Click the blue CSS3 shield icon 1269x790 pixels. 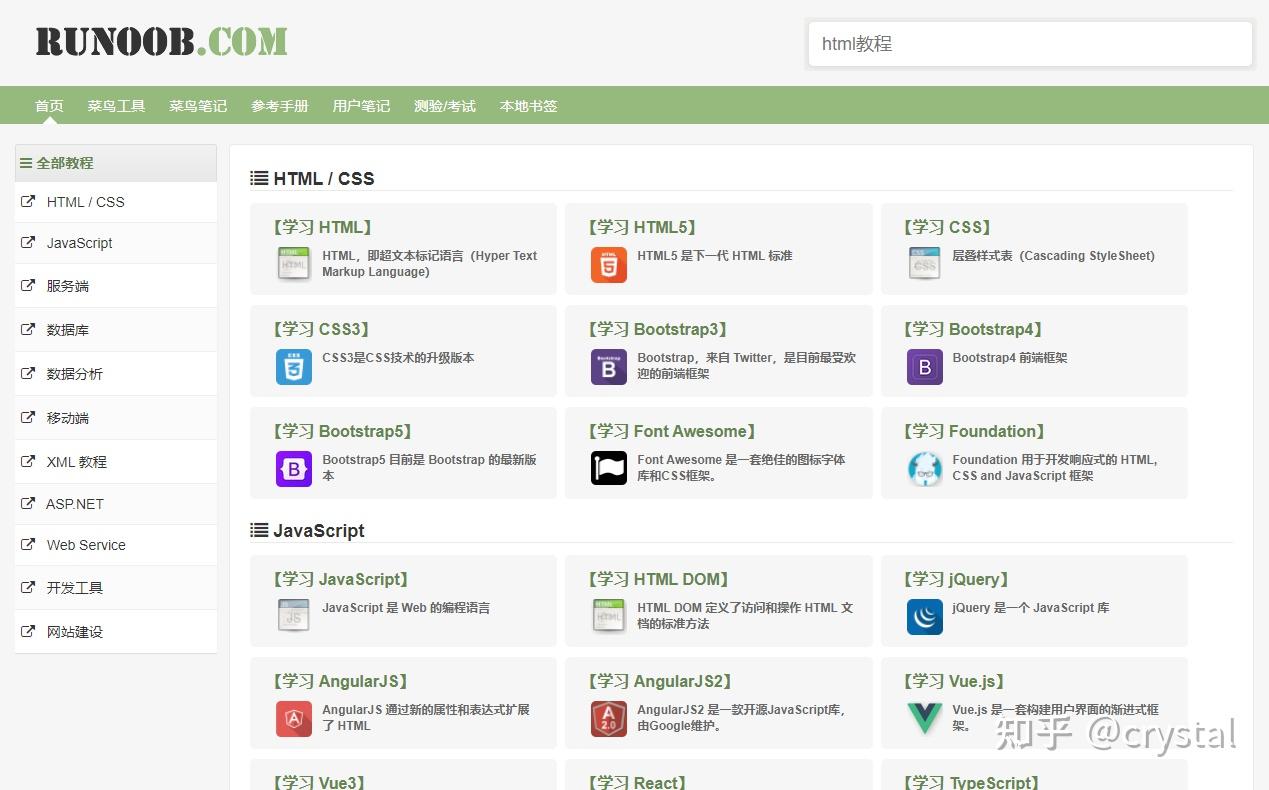tap(294, 366)
